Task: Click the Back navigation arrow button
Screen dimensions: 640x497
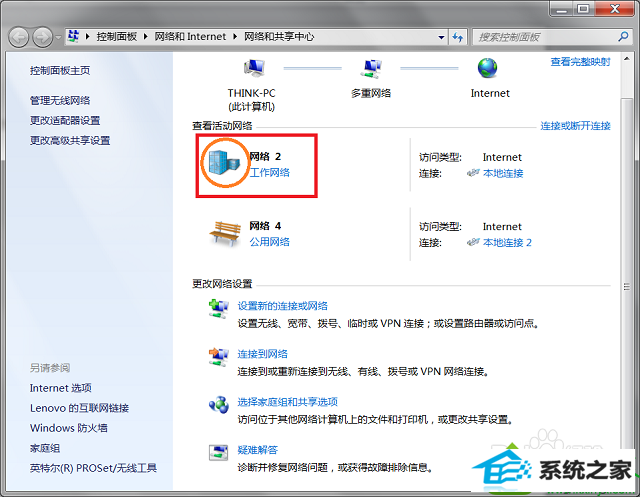Action: pos(19,38)
